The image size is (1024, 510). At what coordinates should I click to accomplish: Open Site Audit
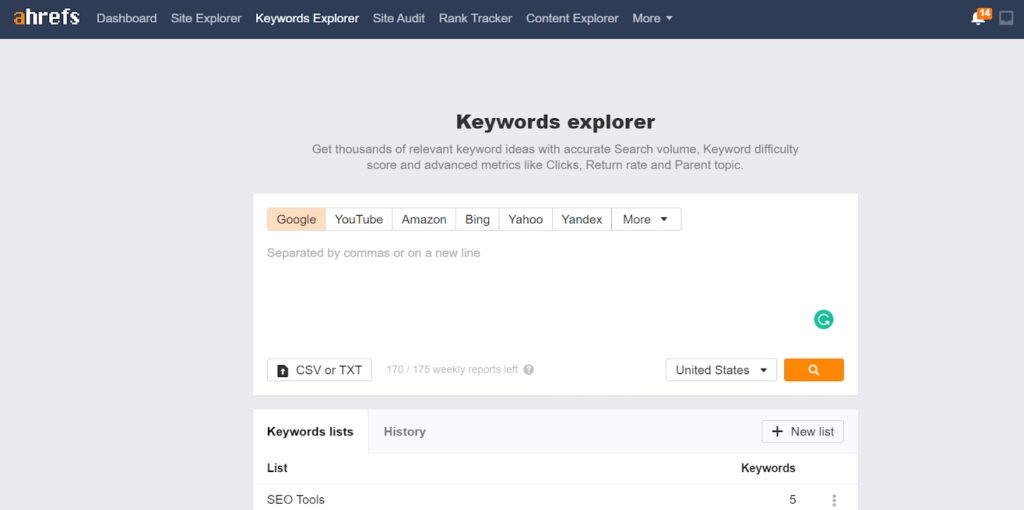(399, 18)
